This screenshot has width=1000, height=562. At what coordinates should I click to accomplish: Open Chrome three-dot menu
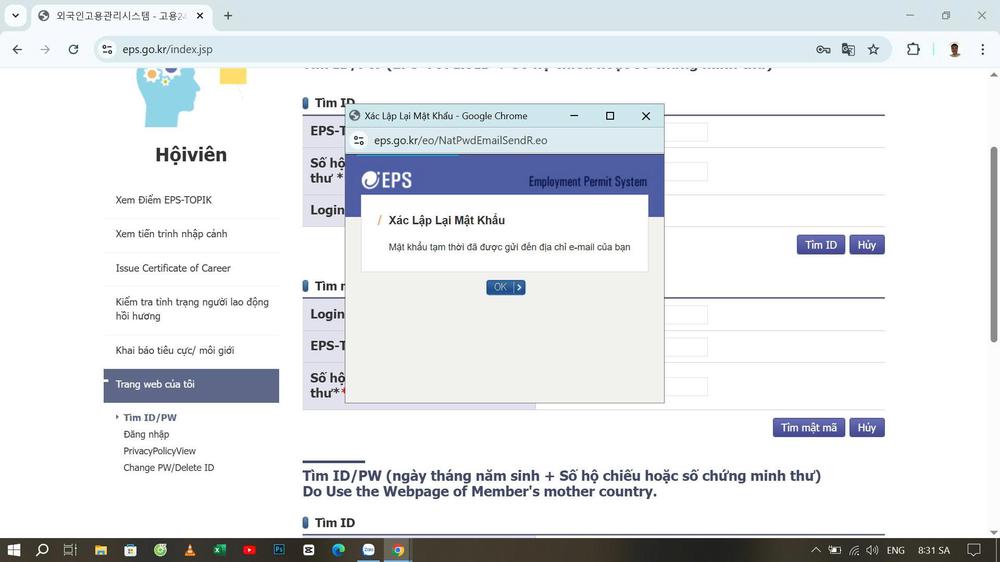coord(982,49)
